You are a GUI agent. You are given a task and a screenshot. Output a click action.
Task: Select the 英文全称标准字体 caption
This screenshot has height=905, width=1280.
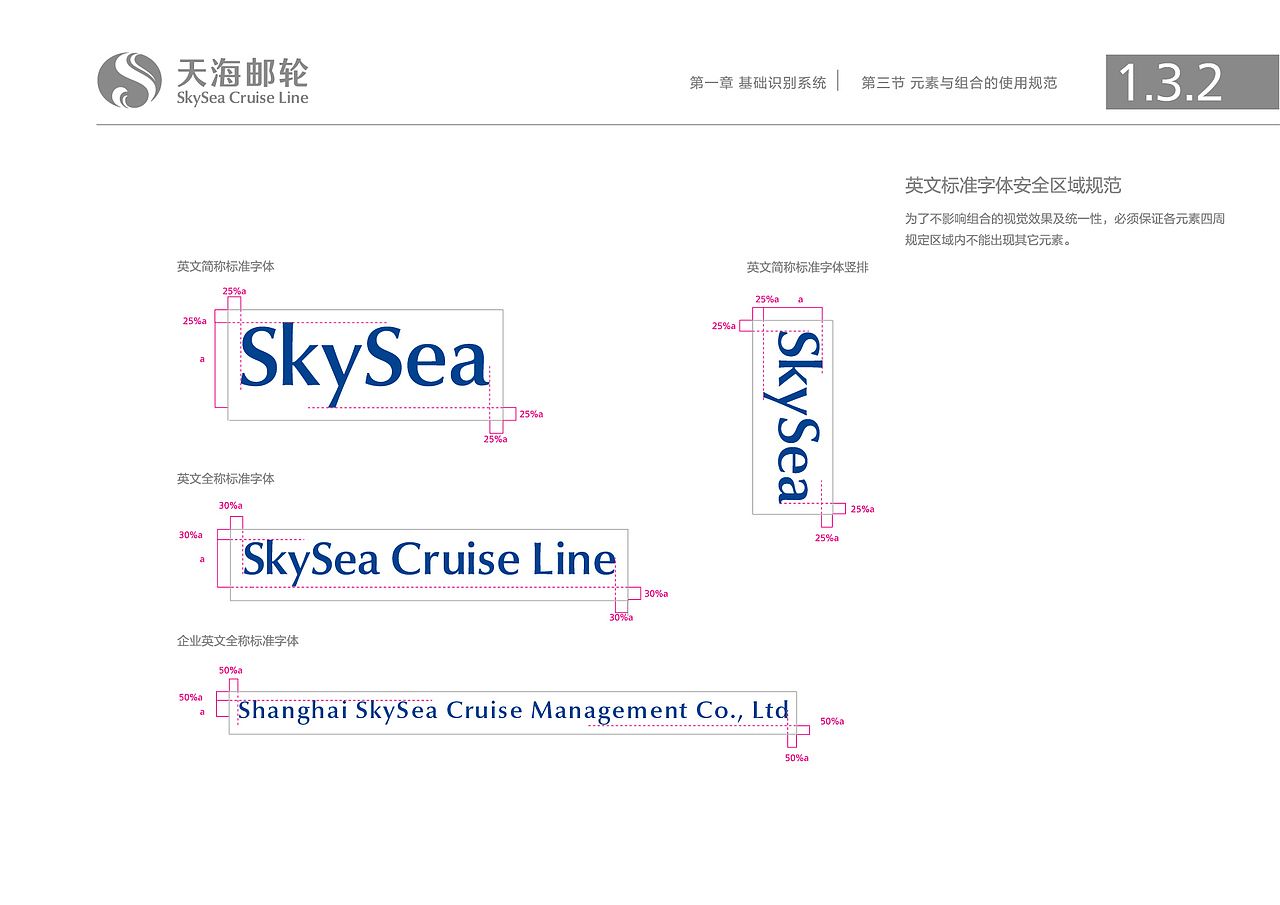[x=226, y=479]
